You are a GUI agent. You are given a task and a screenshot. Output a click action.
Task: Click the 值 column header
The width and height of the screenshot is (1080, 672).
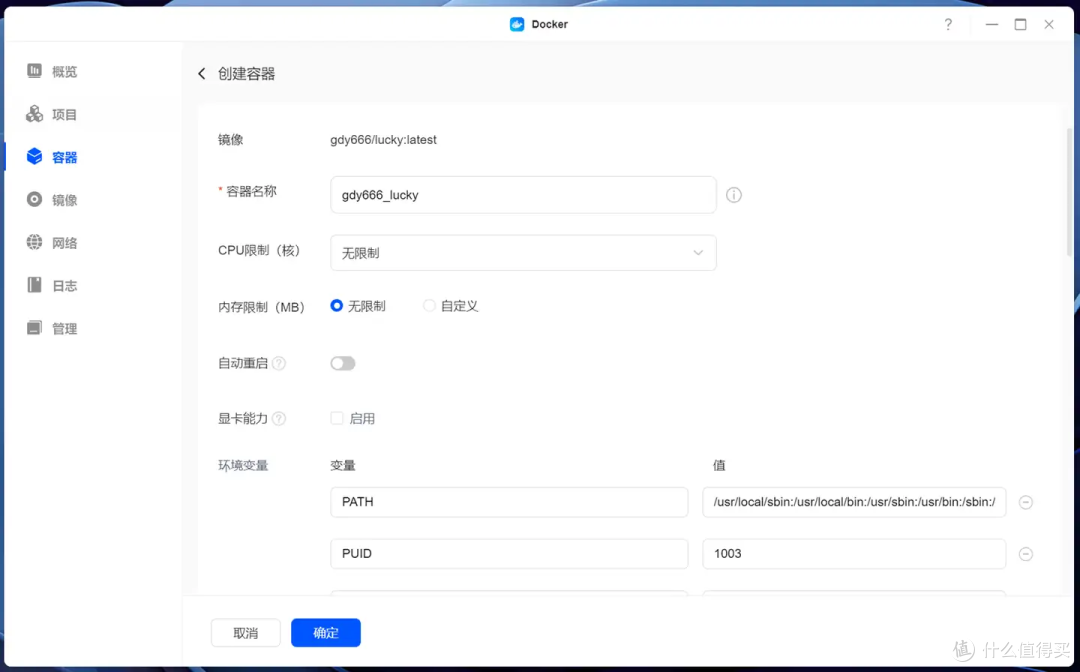(719, 465)
